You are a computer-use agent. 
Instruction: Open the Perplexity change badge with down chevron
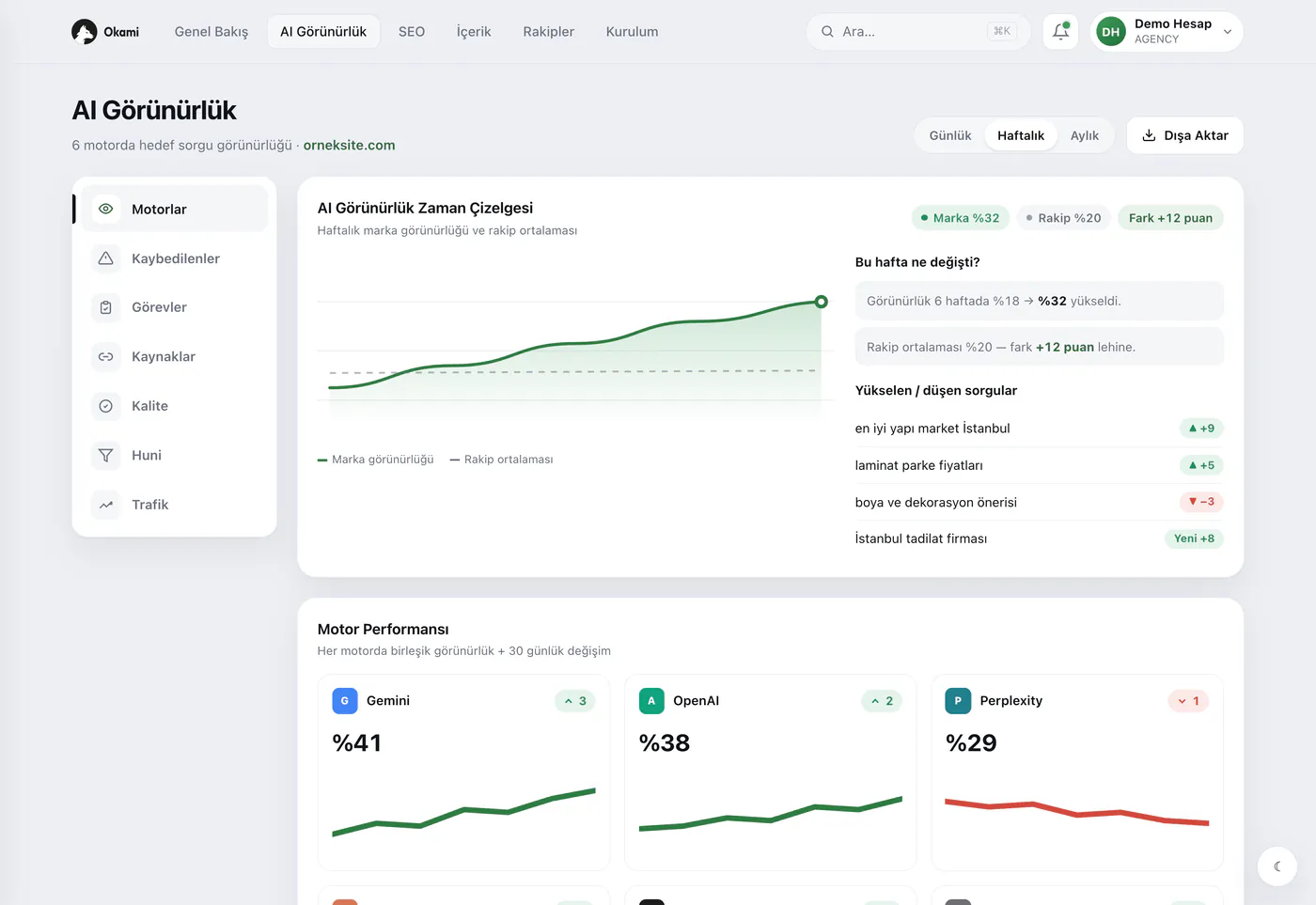coord(1188,701)
